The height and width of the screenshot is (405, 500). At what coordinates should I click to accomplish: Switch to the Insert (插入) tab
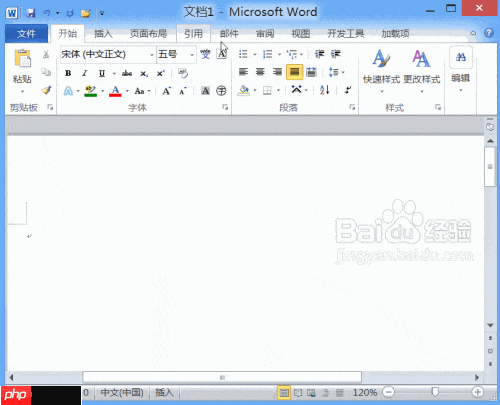click(x=103, y=33)
